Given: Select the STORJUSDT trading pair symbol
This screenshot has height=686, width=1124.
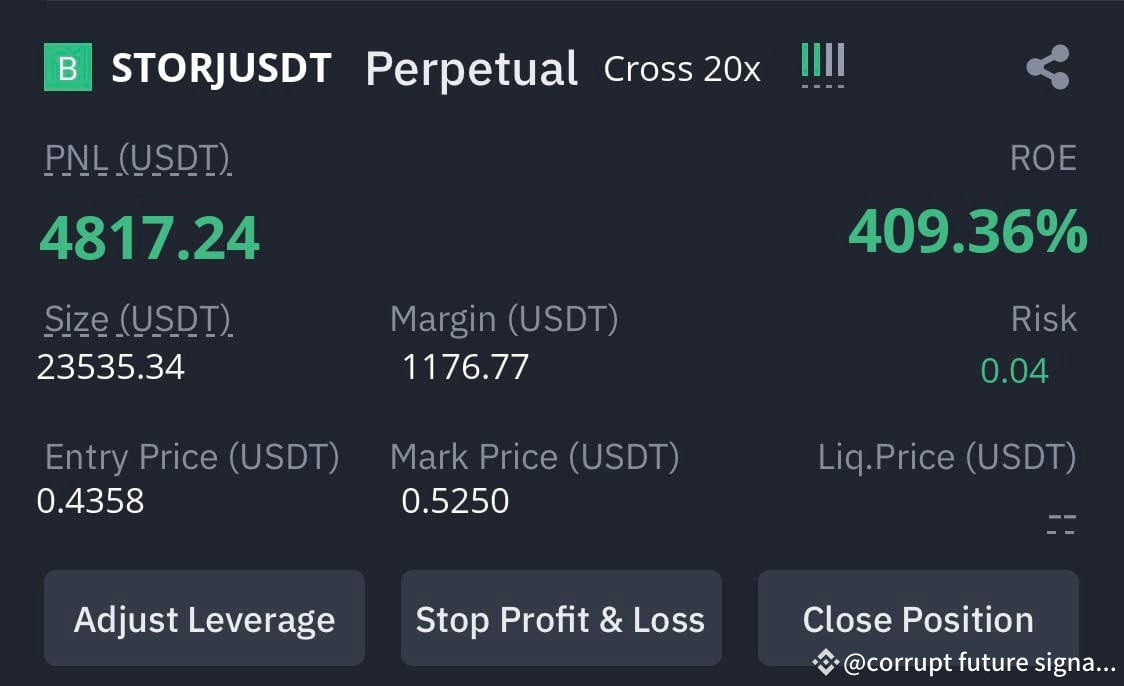Looking at the screenshot, I should pos(219,68).
